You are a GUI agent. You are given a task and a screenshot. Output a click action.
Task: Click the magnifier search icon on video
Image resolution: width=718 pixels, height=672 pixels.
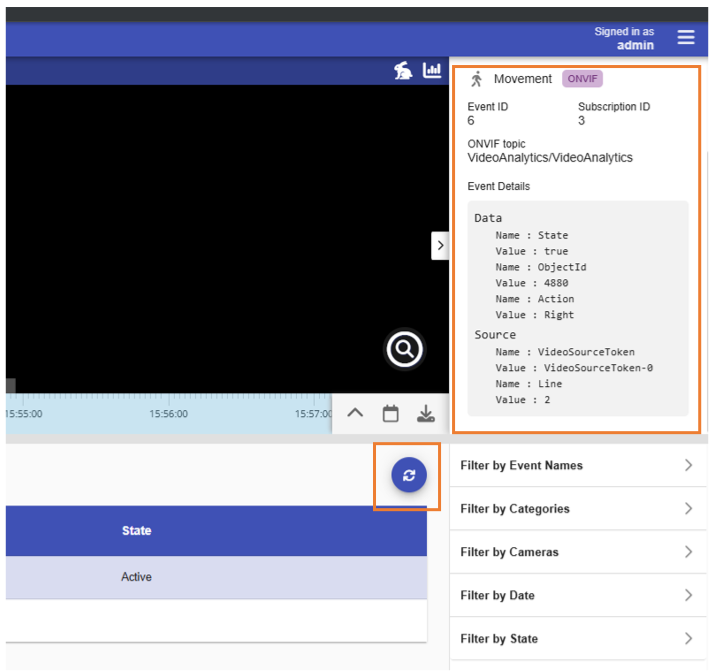(x=405, y=349)
